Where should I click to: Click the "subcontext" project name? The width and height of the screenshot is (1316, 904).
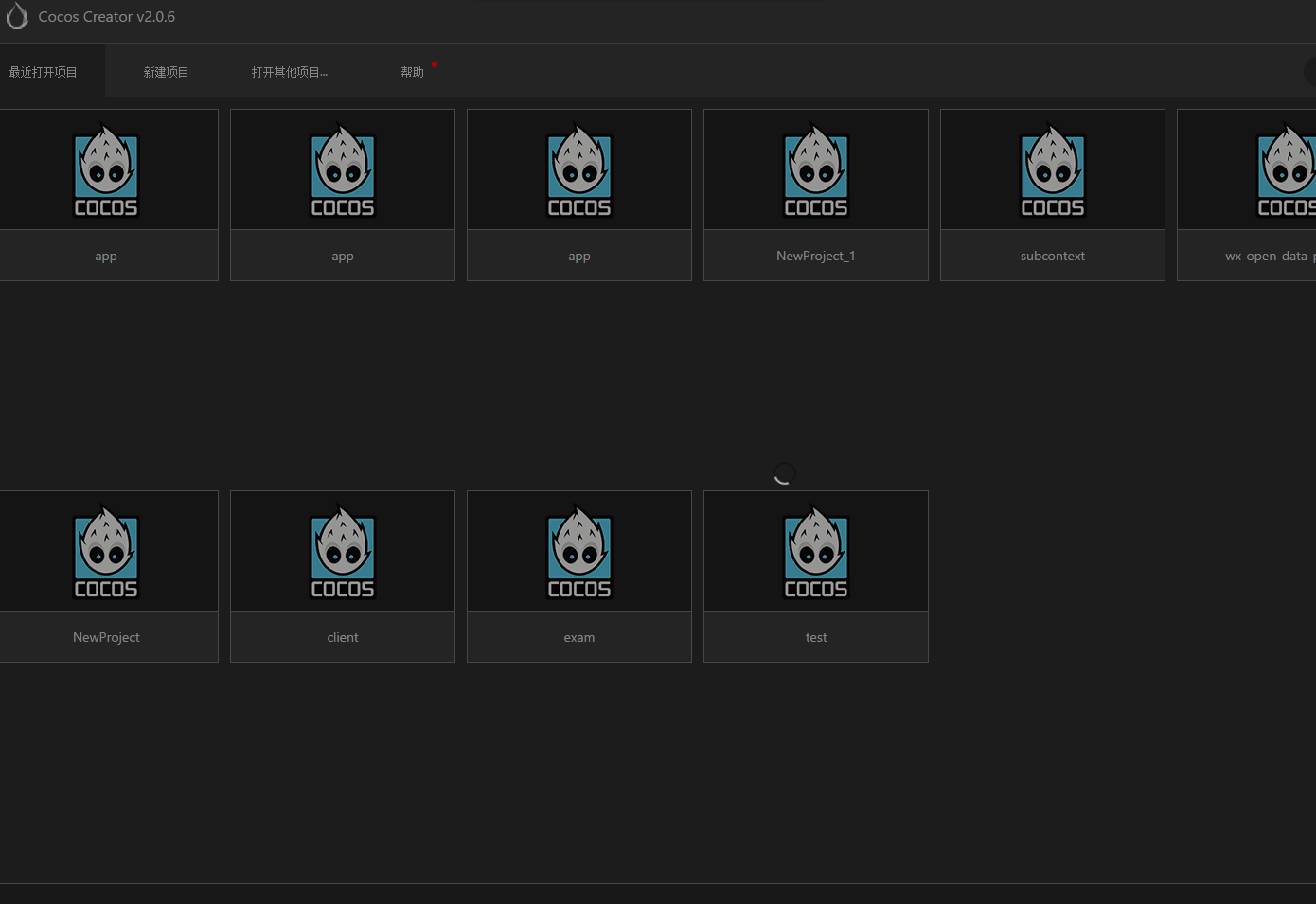1053,256
